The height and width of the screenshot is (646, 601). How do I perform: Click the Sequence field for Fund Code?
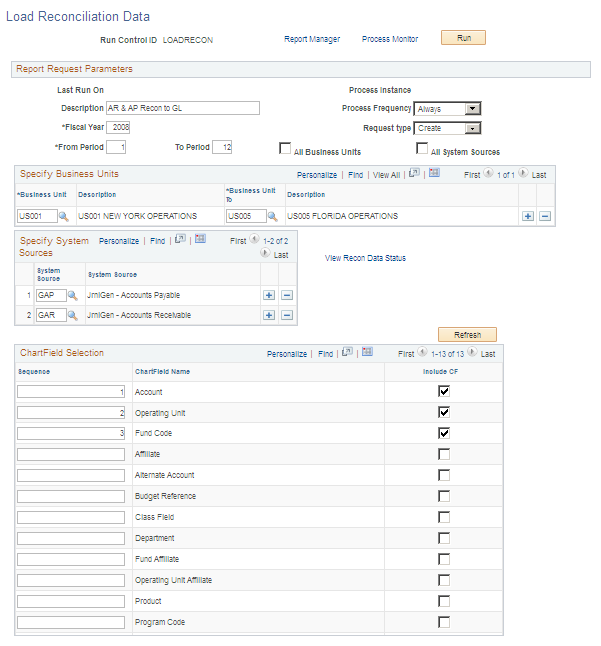click(71, 433)
